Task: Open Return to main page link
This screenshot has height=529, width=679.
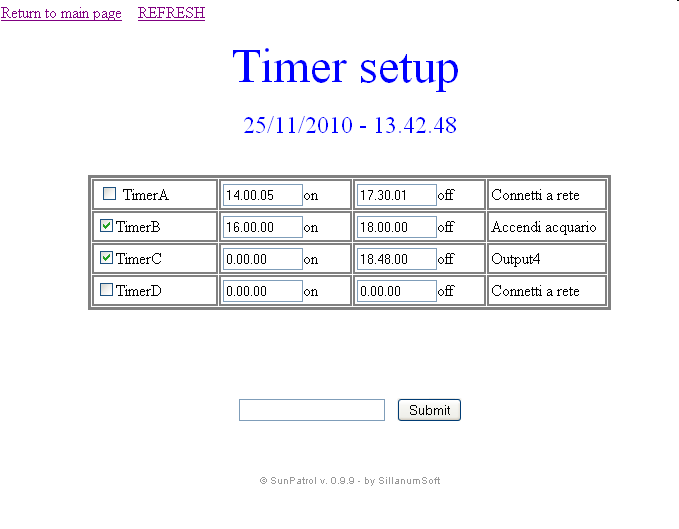Action: coord(61,13)
